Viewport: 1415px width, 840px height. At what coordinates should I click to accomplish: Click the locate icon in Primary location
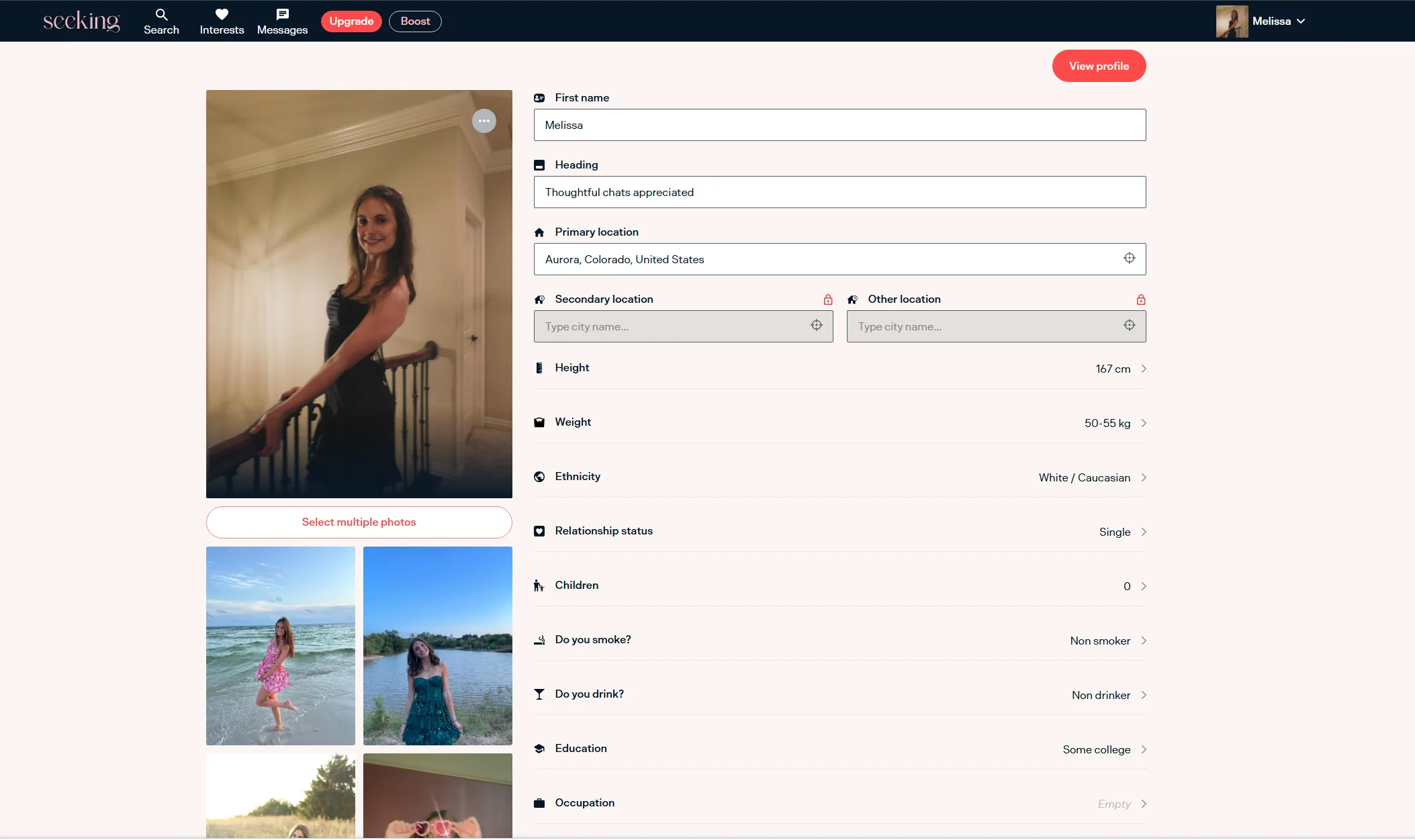(x=1129, y=259)
